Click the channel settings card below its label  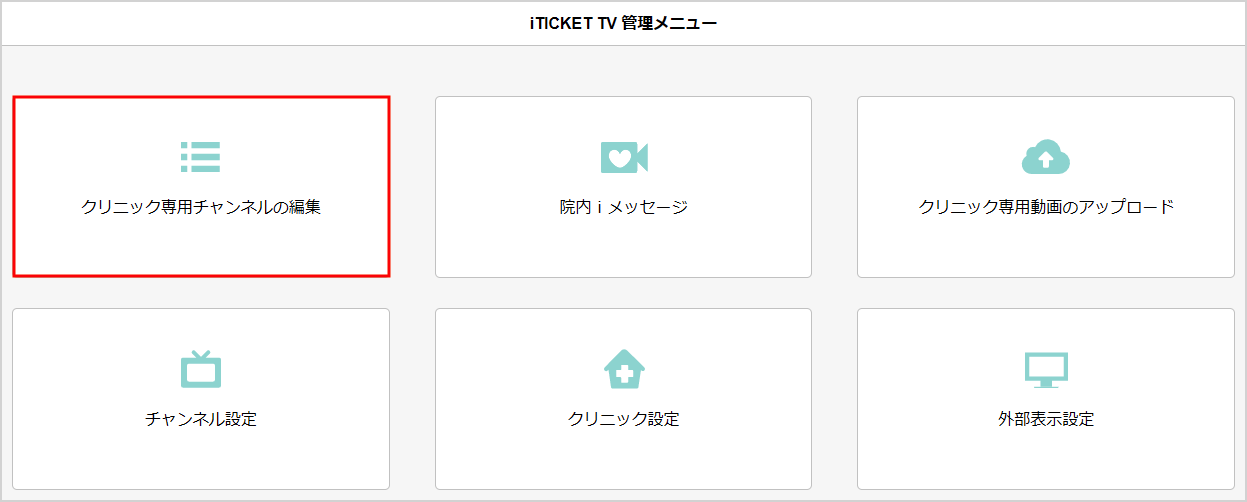pos(201,458)
